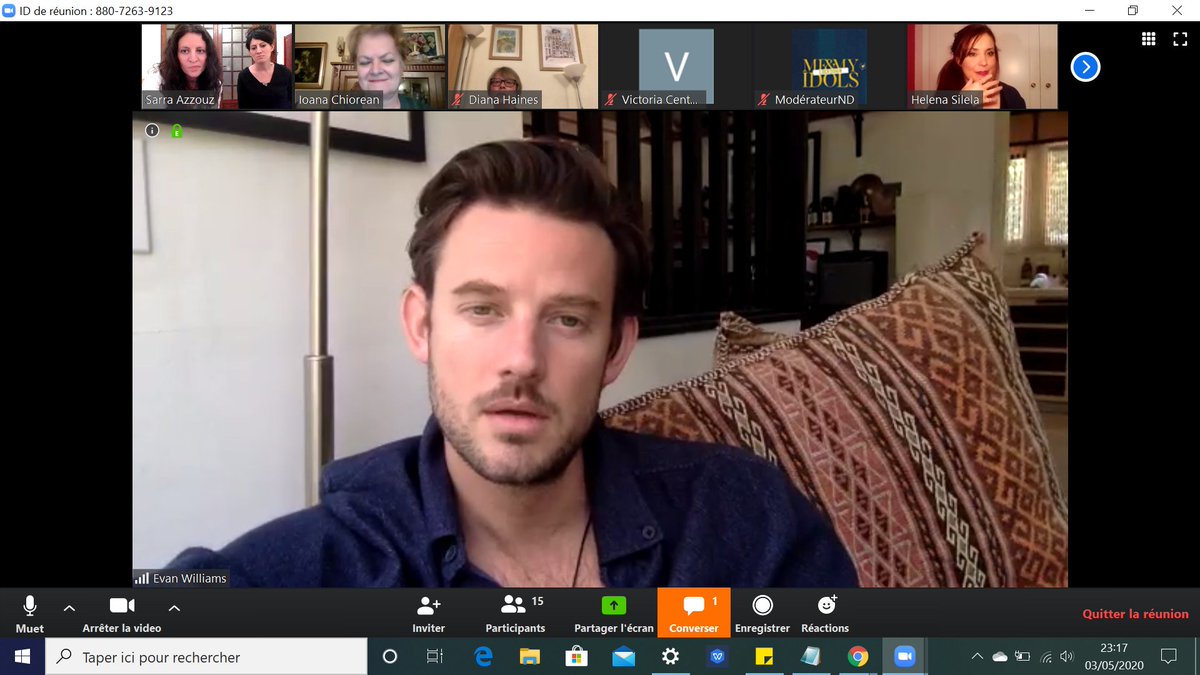
Task: Open Cortana circle icon in taskbar
Action: coord(390,657)
